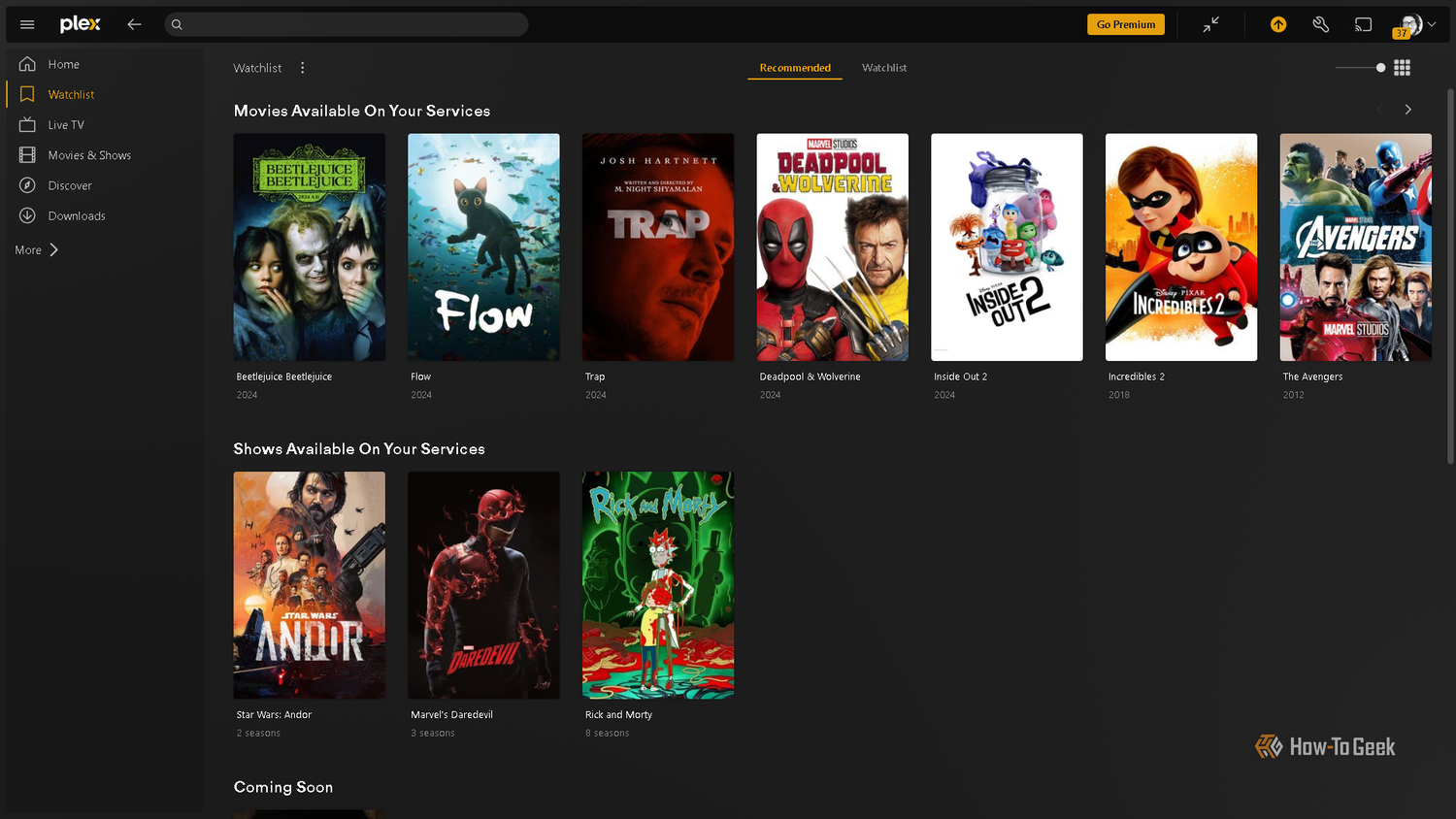This screenshot has width=1456, height=819.
Task: Open the Flow movie poster
Action: click(483, 247)
